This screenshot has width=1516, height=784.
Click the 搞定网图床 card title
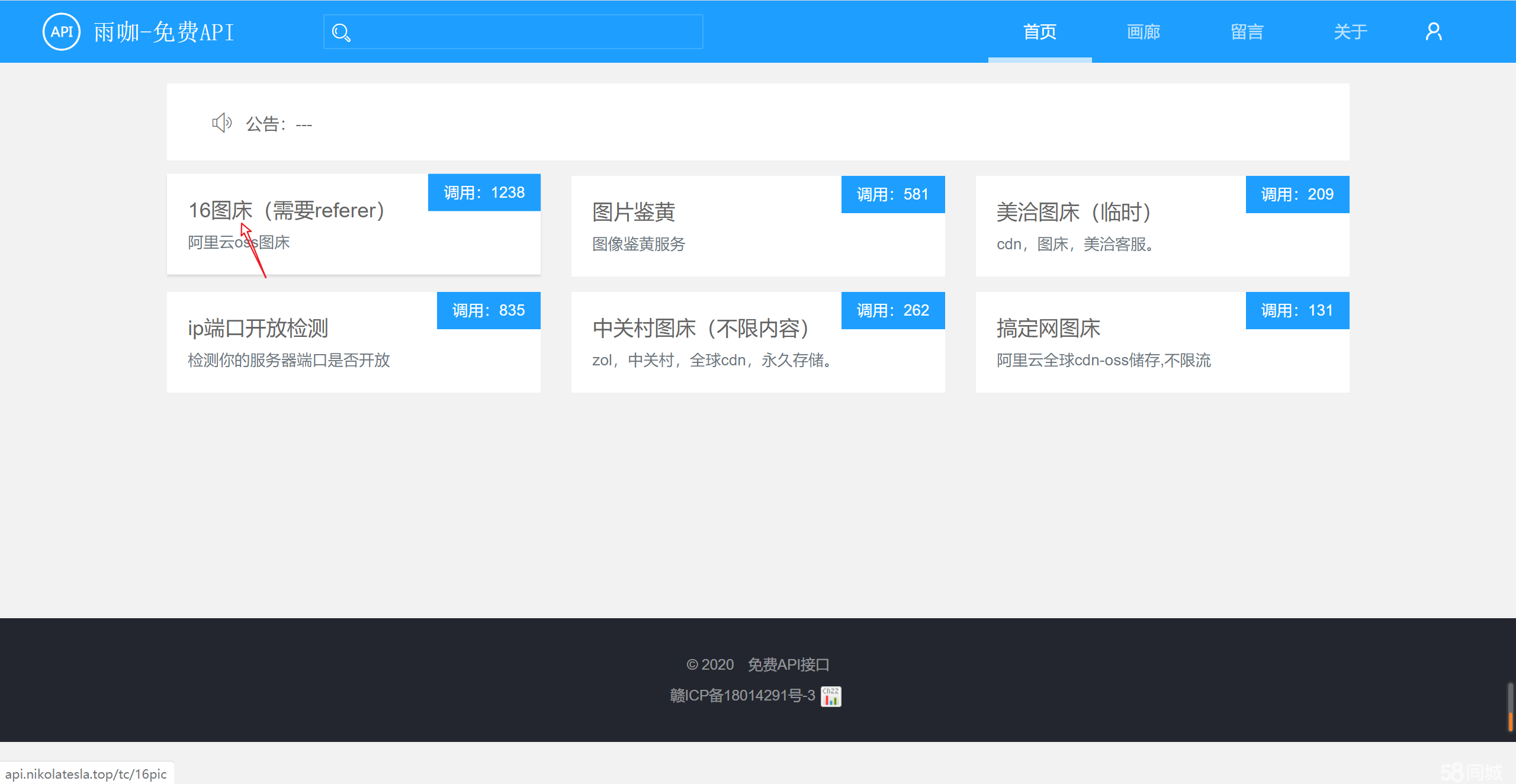pyautogui.click(x=1048, y=328)
